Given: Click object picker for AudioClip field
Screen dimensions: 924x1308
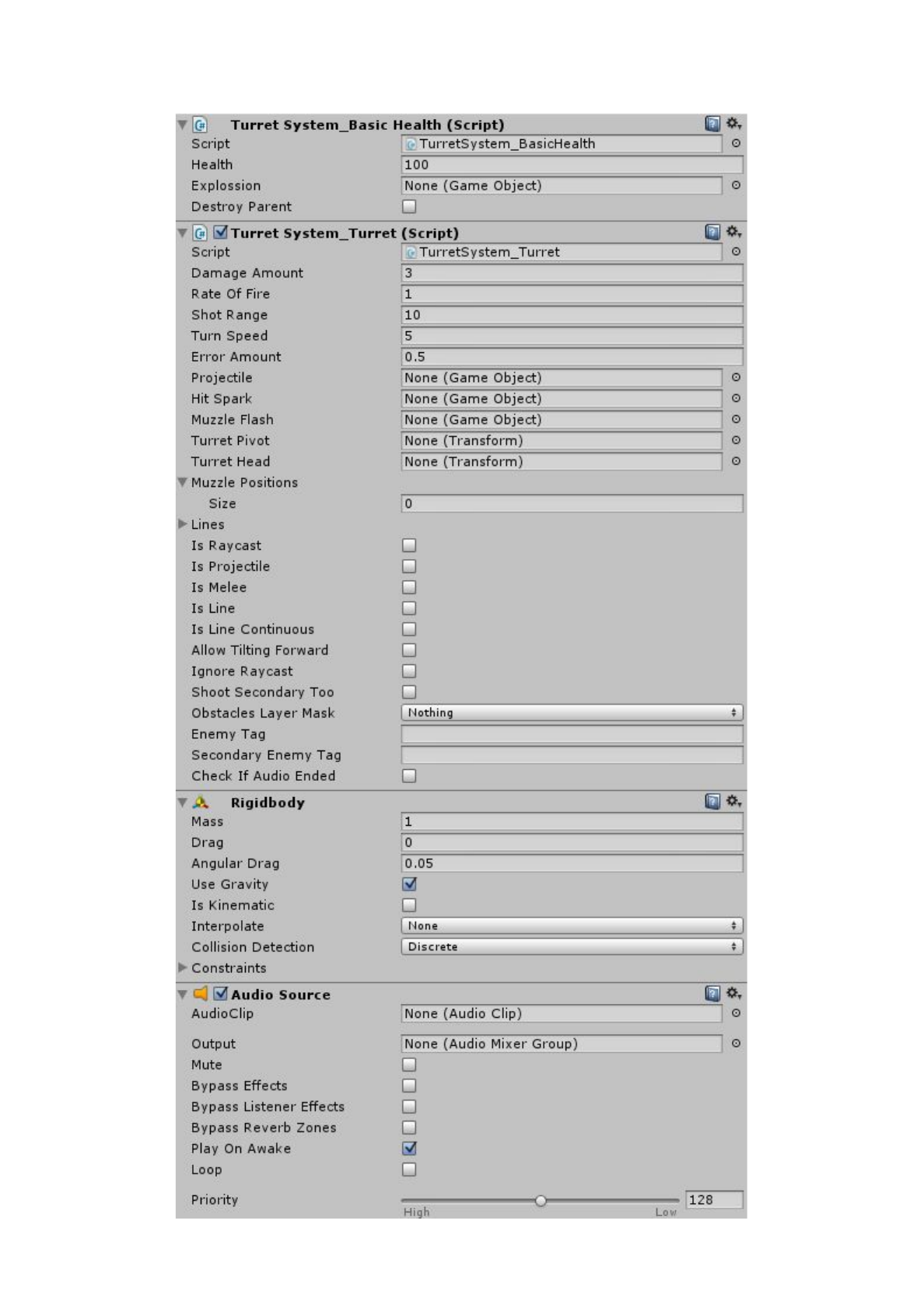Looking at the screenshot, I should (x=736, y=1013).
